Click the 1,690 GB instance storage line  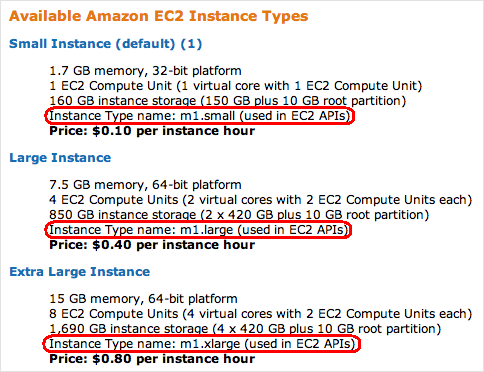pos(245,329)
